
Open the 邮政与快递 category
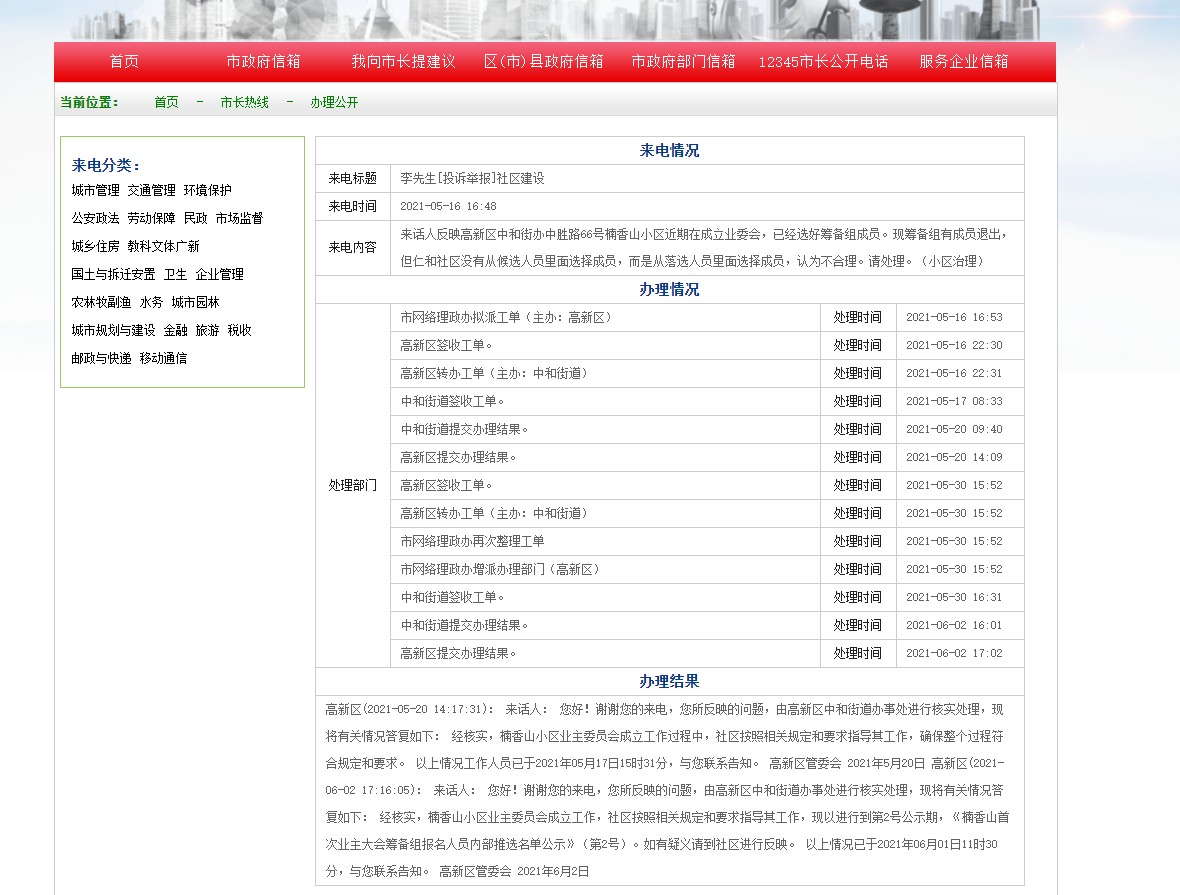pyautogui.click(x=102, y=358)
